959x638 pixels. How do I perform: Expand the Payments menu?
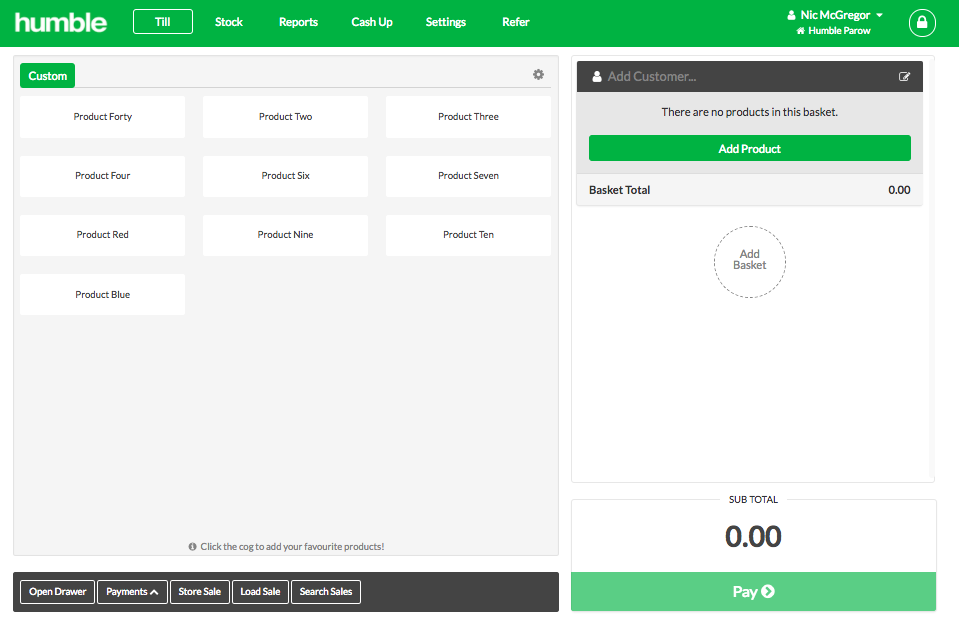click(x=132, y=592)
